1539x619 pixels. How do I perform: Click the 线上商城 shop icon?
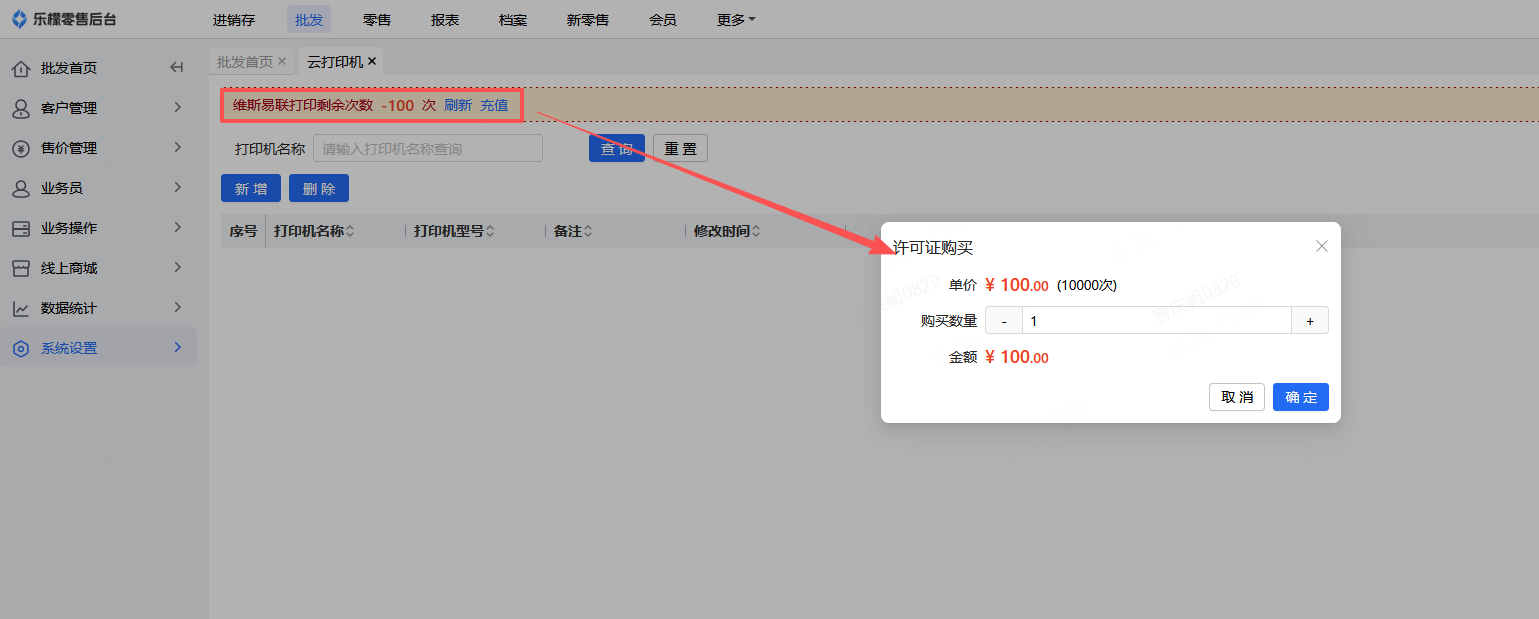pyautogui.click(x=21, y=268)
